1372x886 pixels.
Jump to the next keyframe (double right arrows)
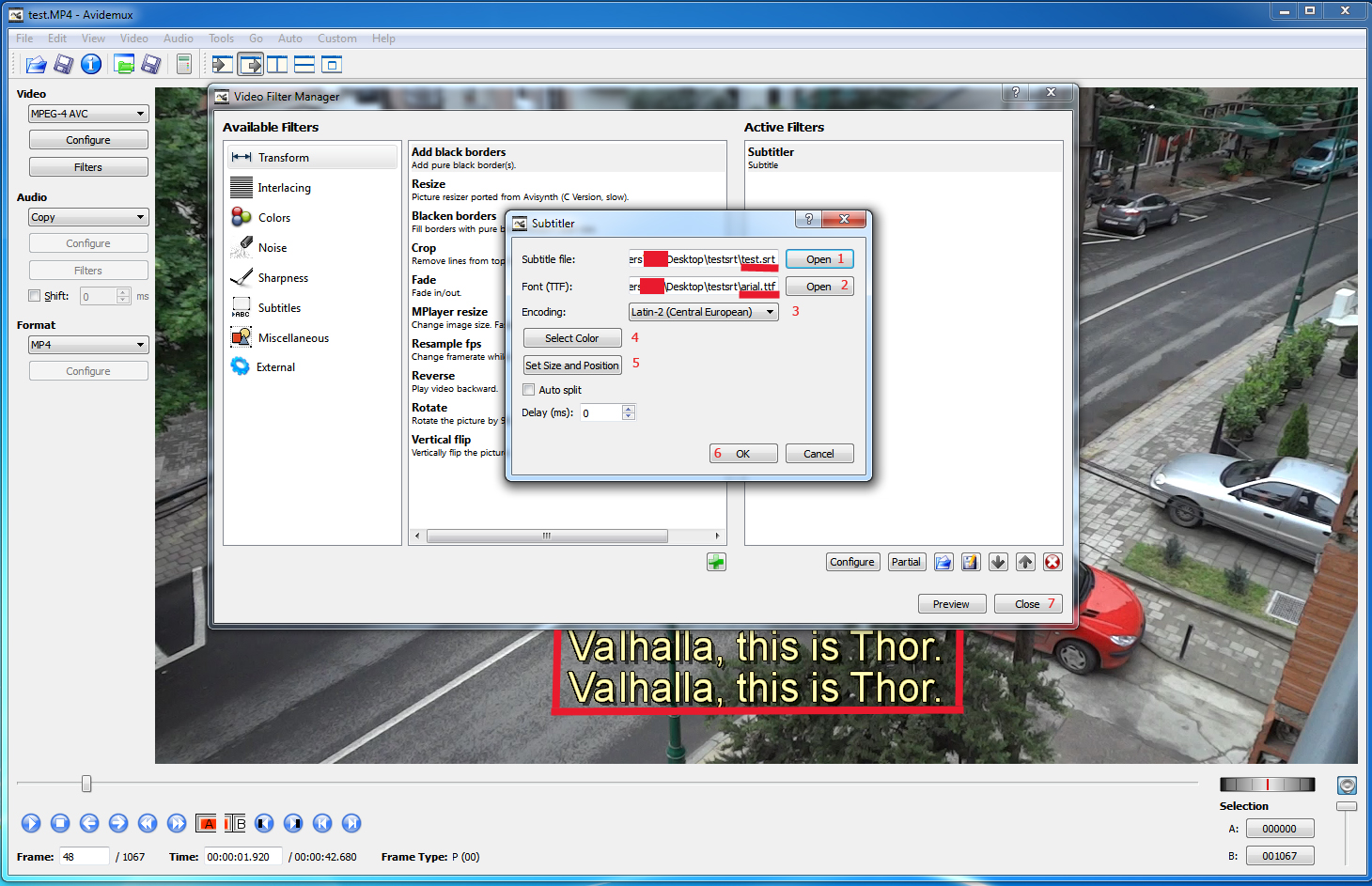pyautogui.click(x=177, y=823)
